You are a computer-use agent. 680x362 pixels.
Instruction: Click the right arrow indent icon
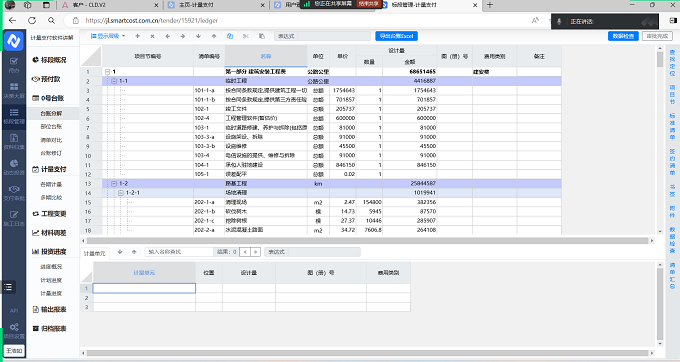(183, 36)
